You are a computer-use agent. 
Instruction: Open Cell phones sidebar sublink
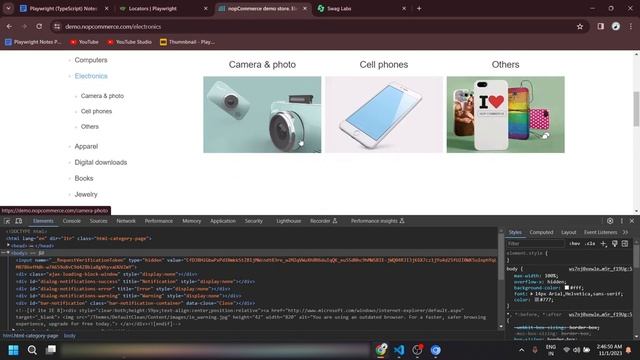96,111
